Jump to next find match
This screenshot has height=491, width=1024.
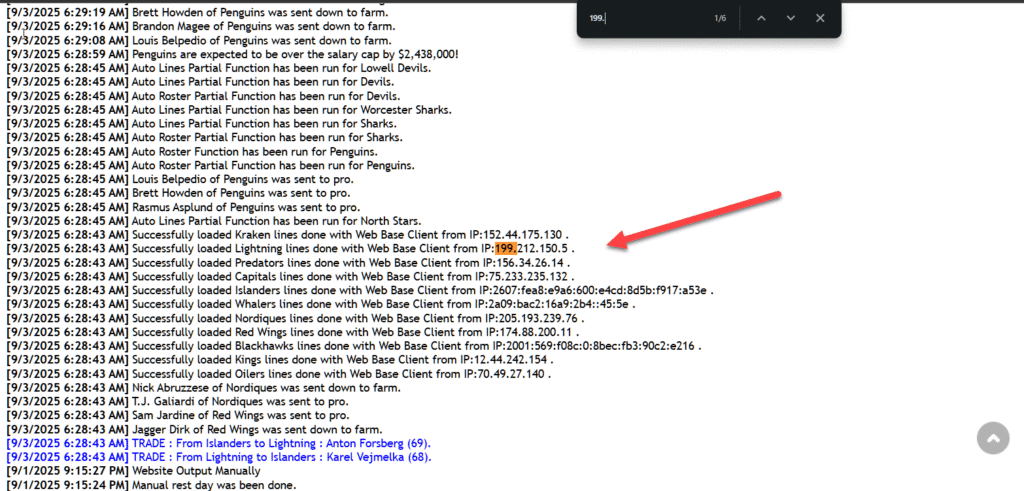coord(790,18)
